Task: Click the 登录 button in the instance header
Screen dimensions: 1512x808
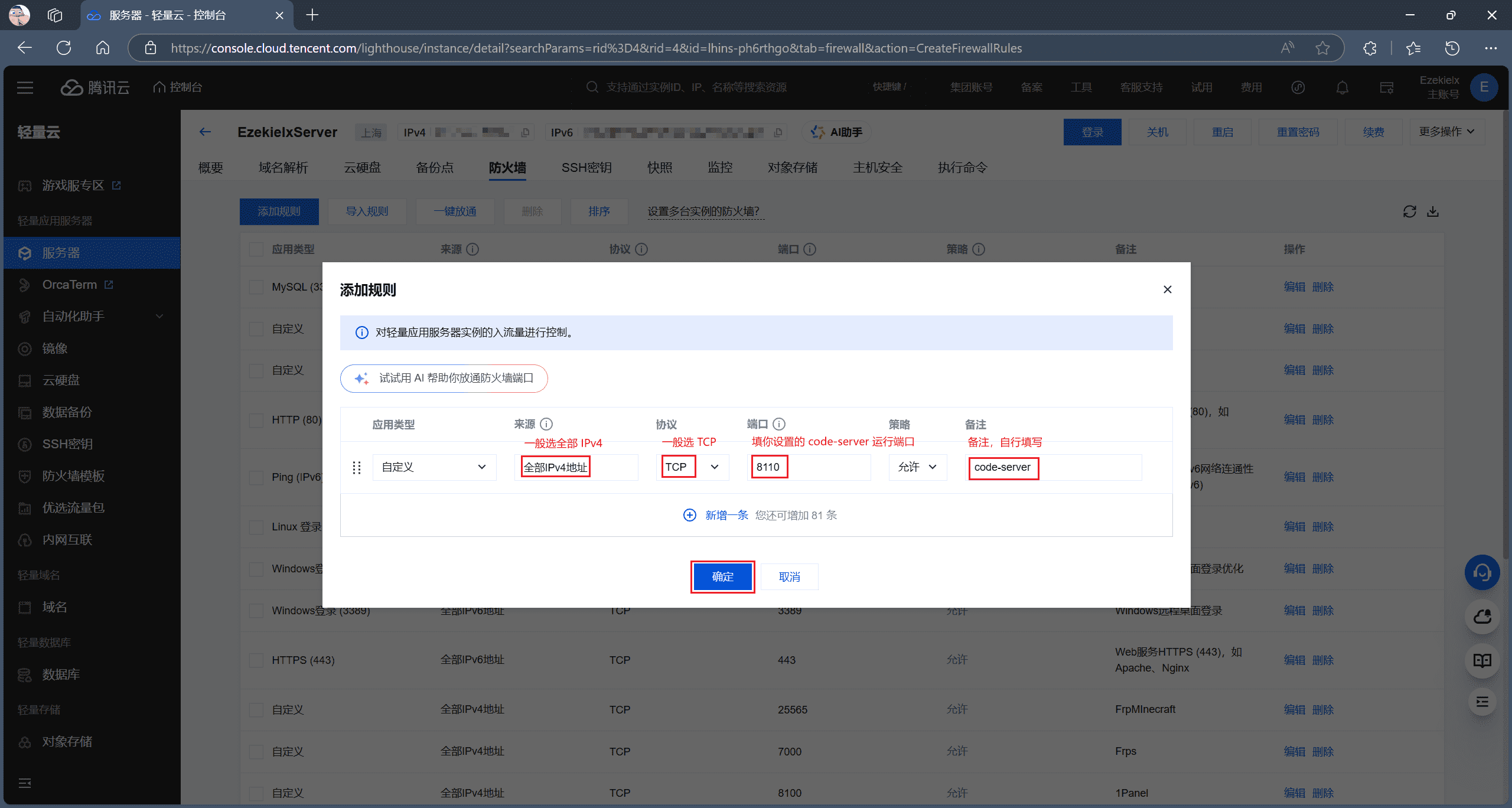Action: [x=1092, y=132]
